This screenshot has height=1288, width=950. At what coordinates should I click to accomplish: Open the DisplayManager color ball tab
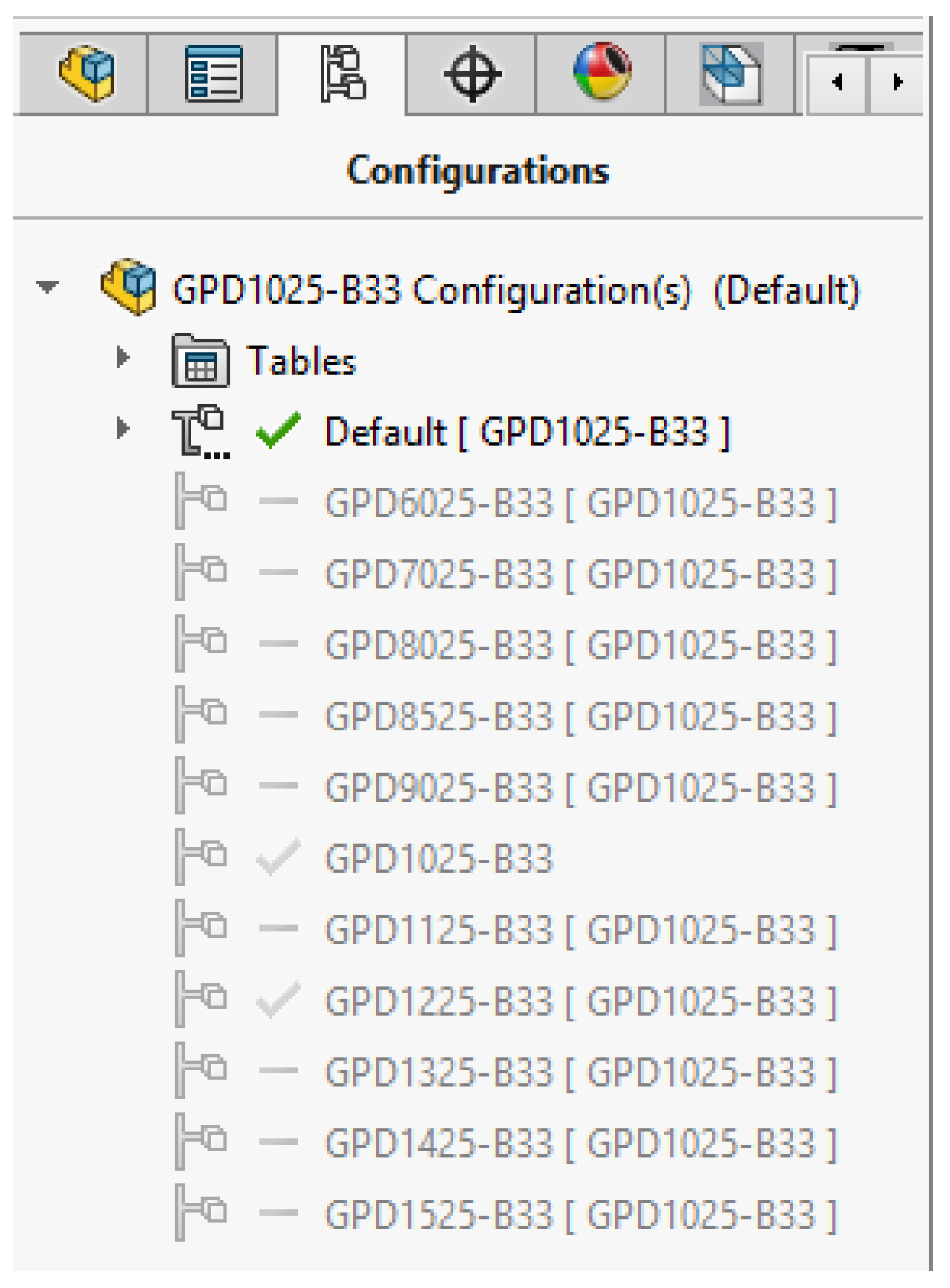point(601,72)
